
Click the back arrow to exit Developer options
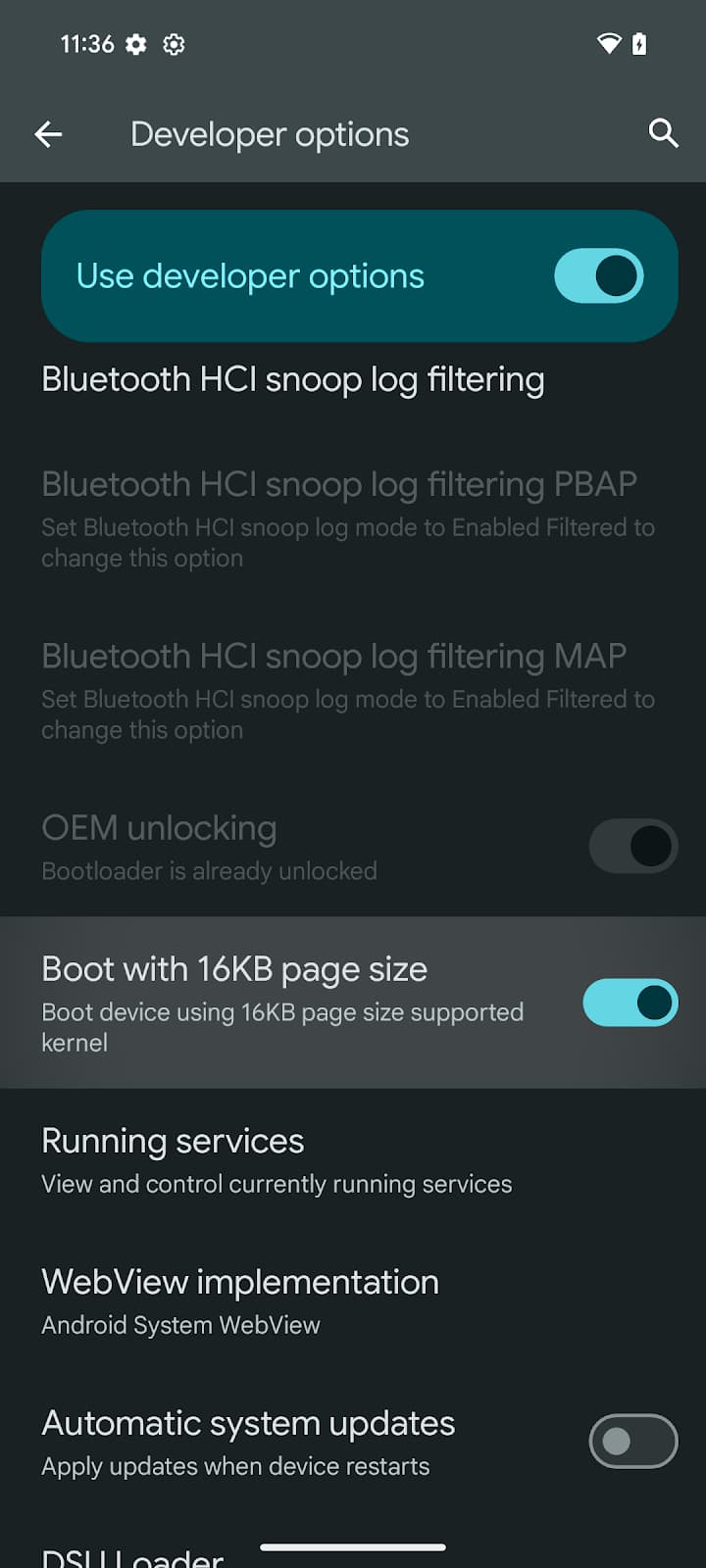click(48, 134)
